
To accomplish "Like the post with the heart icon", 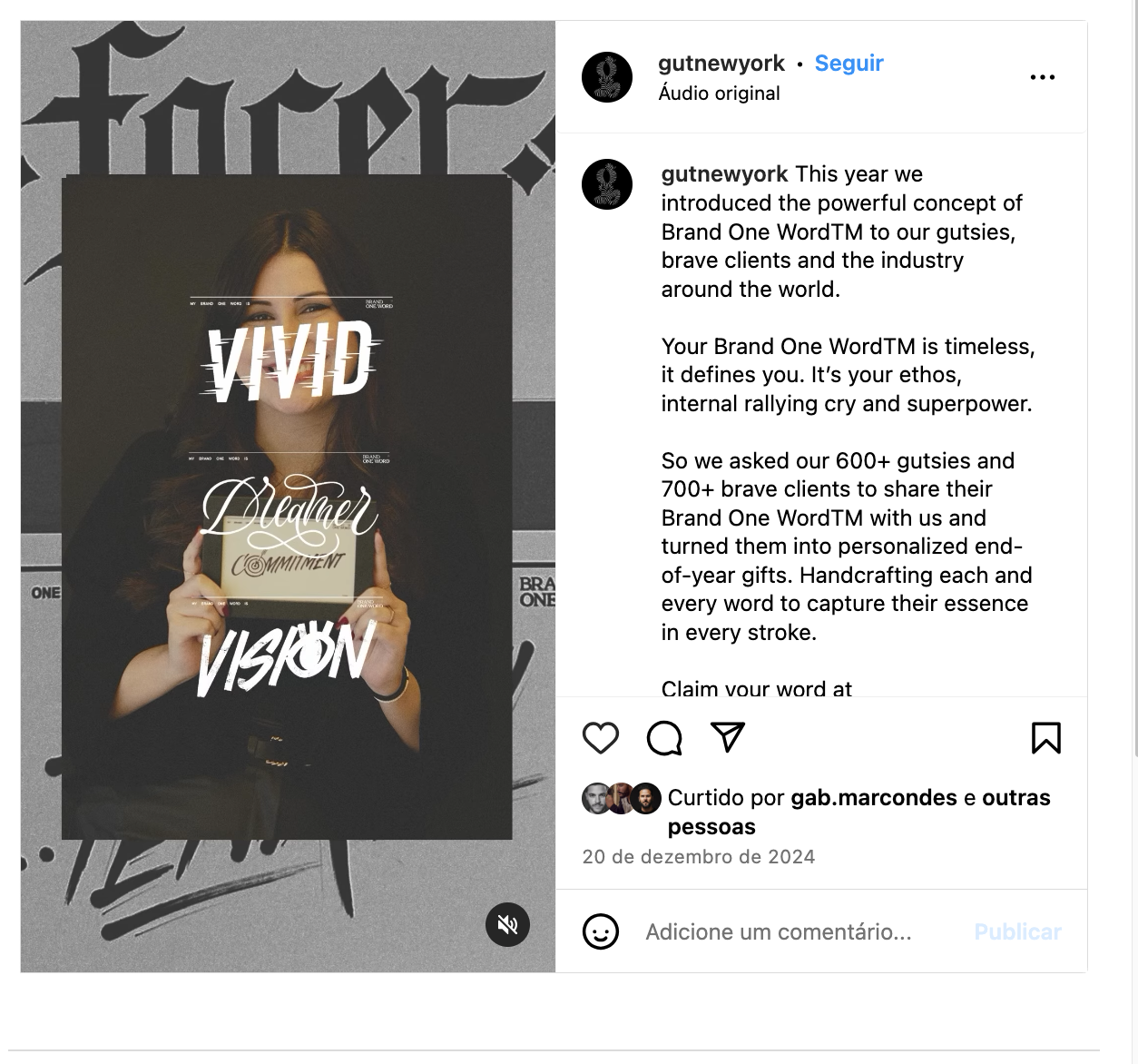I will tap(600, 738).
